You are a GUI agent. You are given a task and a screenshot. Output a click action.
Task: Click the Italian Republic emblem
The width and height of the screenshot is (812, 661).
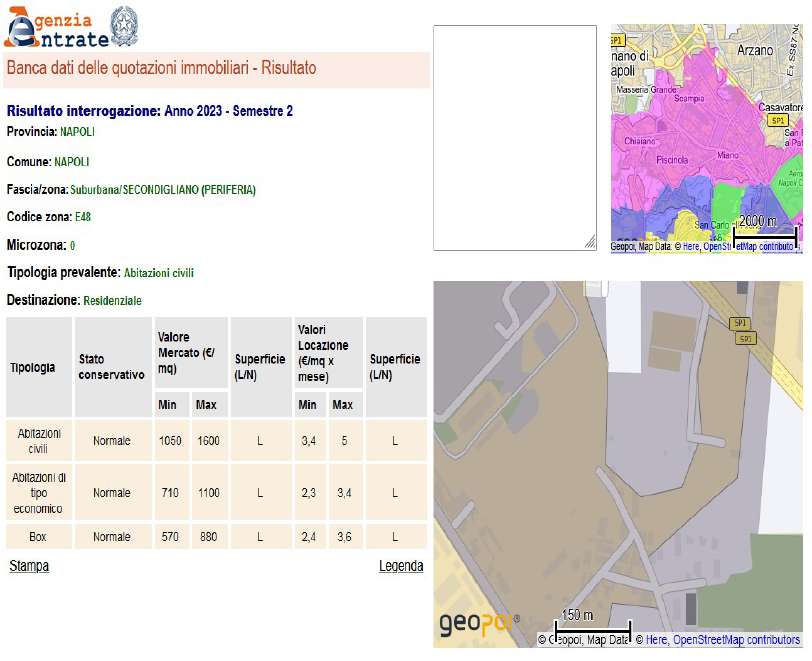pyautogui.click(x=123, y=25)
